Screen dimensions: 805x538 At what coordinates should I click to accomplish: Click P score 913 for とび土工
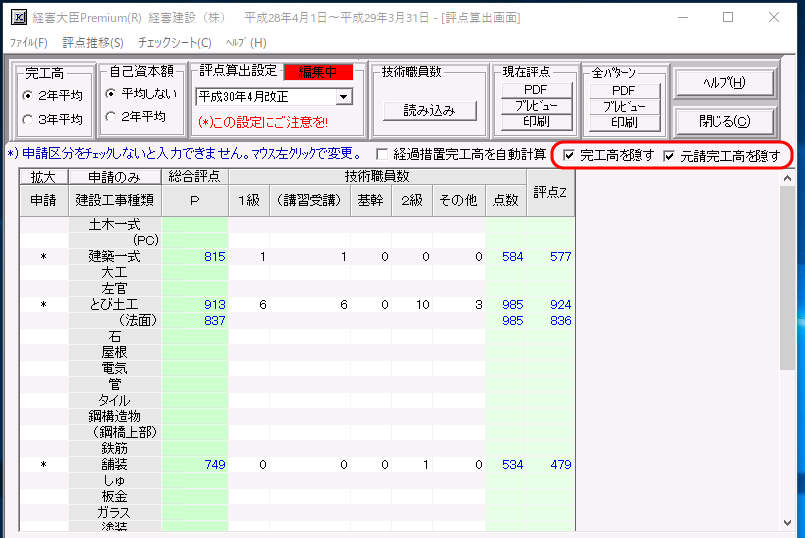195,305
